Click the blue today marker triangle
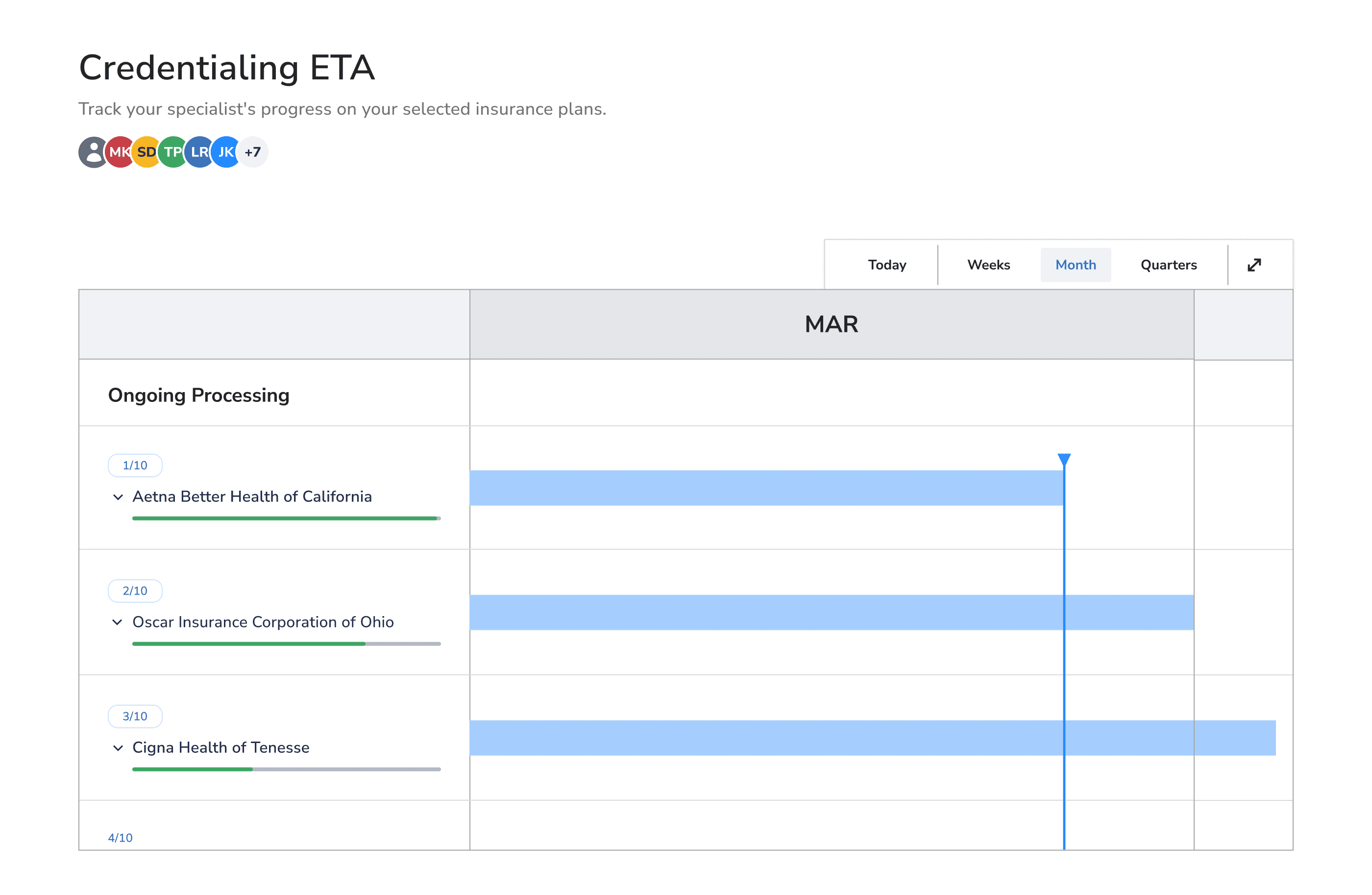Image resolution: width=1372 pixels, height=895 pixels. click(x=1064, y=459)
